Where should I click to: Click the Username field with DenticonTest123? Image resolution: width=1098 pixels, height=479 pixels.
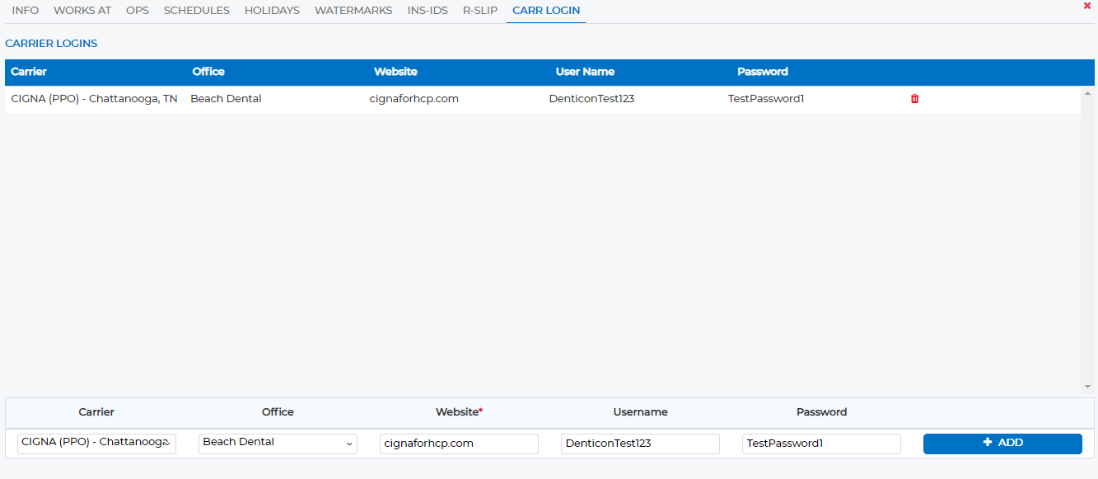point(640,443)
